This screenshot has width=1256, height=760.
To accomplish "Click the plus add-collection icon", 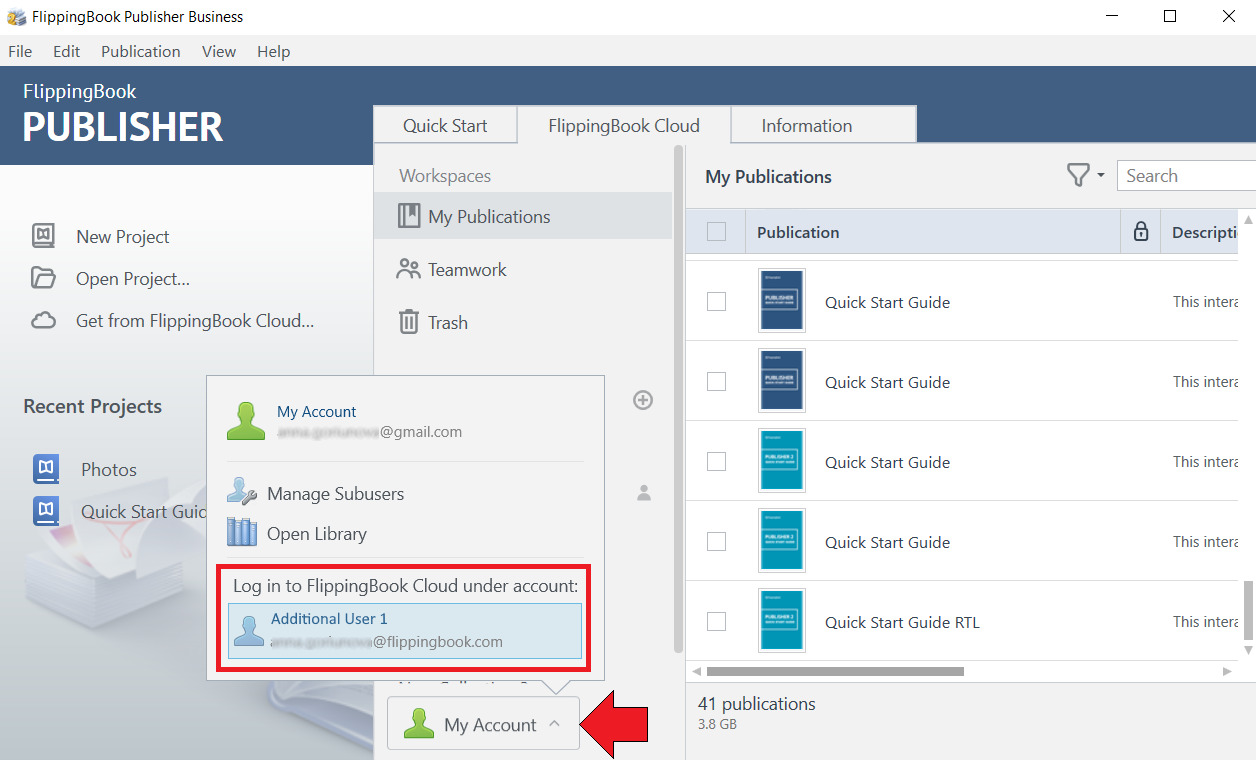I will pyautogui.click(x=643, y=400).
